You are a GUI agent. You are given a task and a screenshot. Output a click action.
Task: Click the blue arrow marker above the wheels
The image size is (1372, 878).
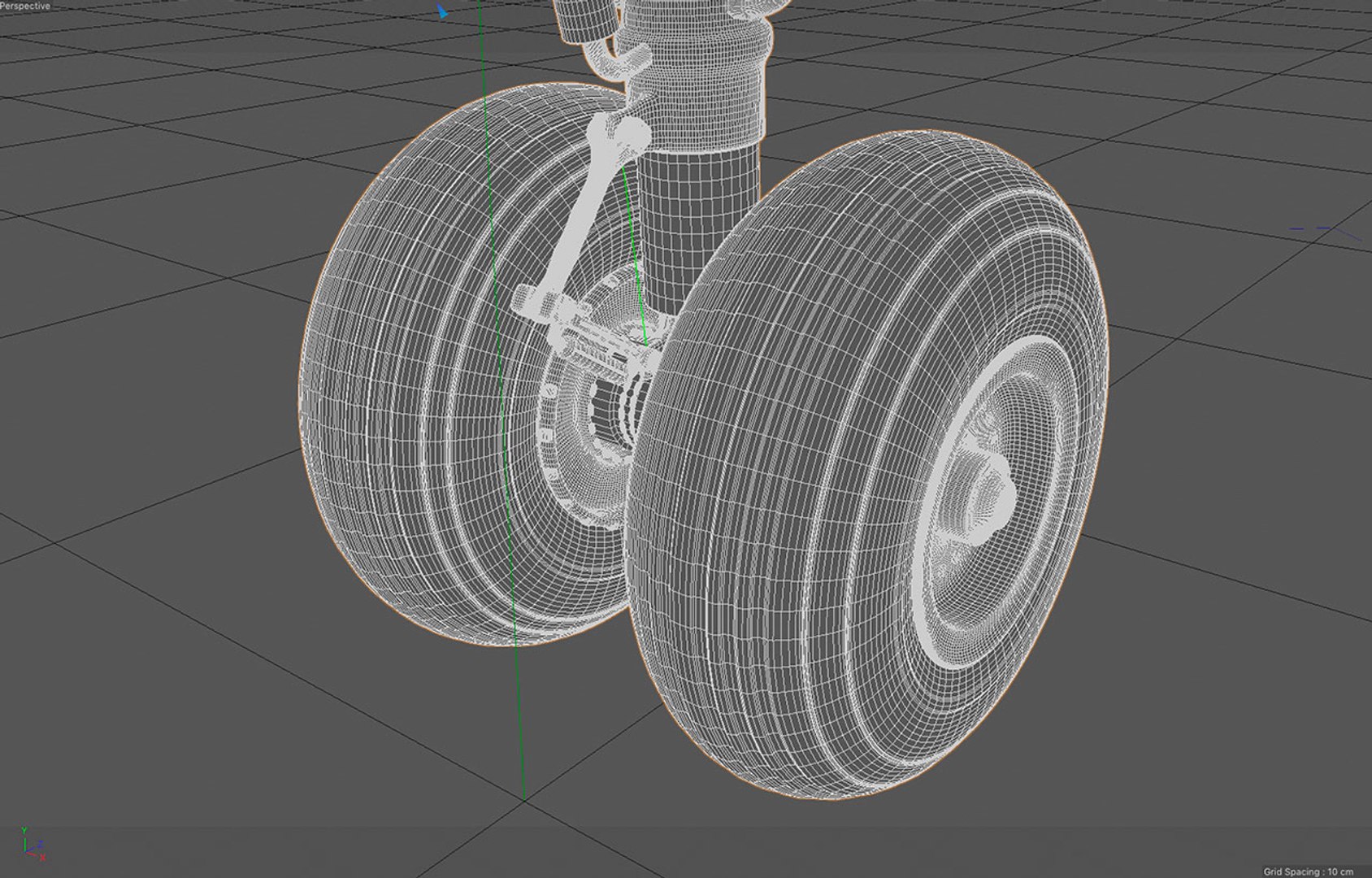[442, 11]
